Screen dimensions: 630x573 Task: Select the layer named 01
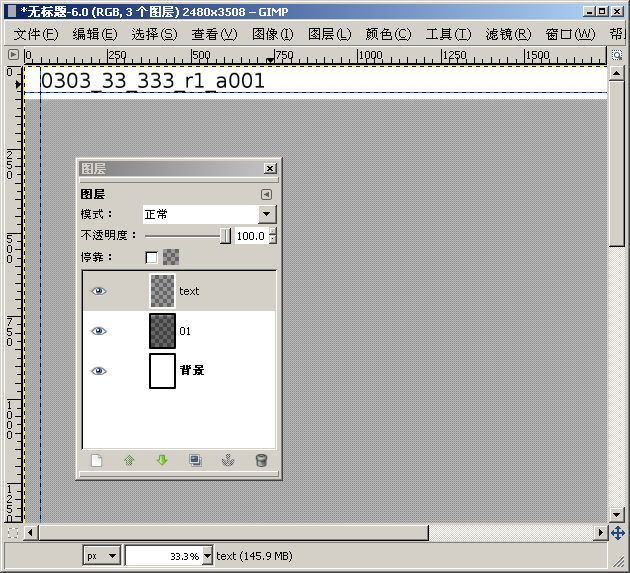[x=185, y=331]
